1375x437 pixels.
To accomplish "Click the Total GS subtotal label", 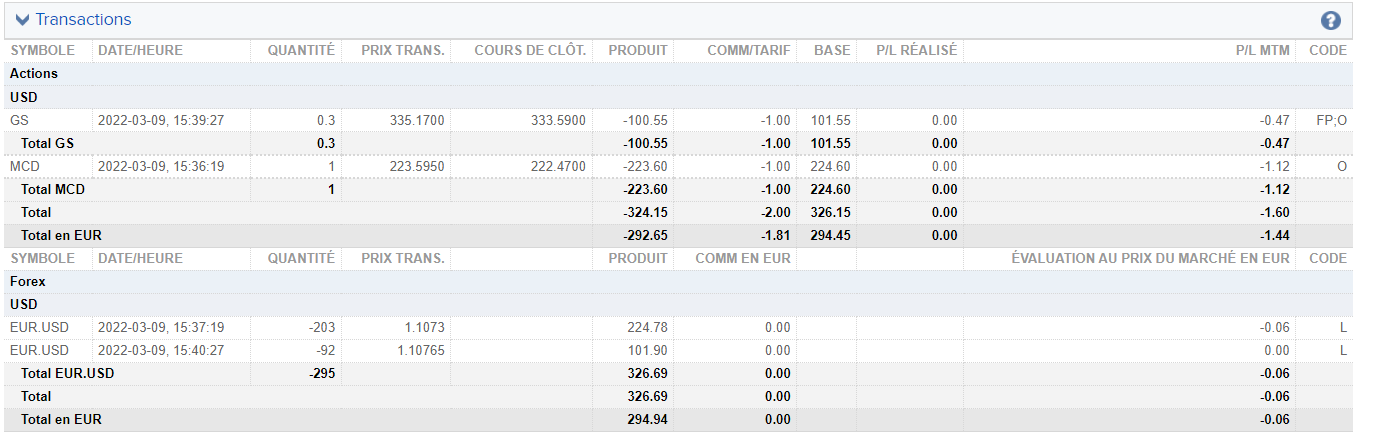I will [x=48, y=143].
